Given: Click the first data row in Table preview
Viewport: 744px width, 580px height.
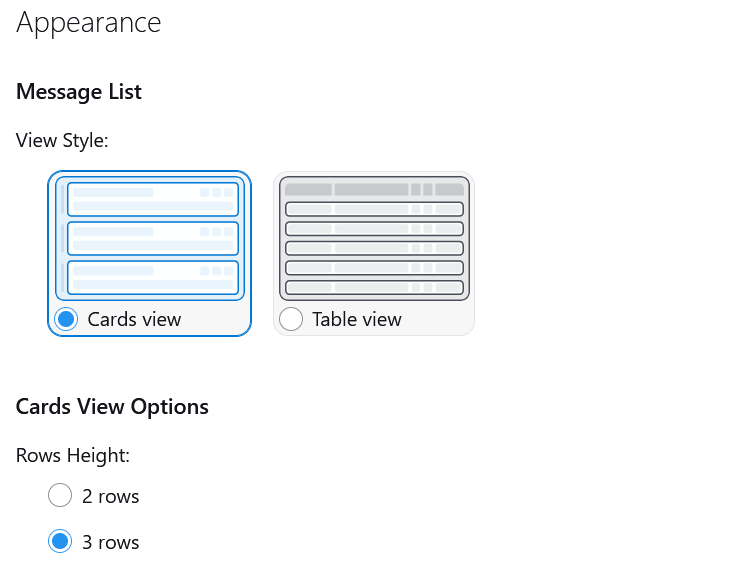Looking at the screenshot, I should [374, 209].
